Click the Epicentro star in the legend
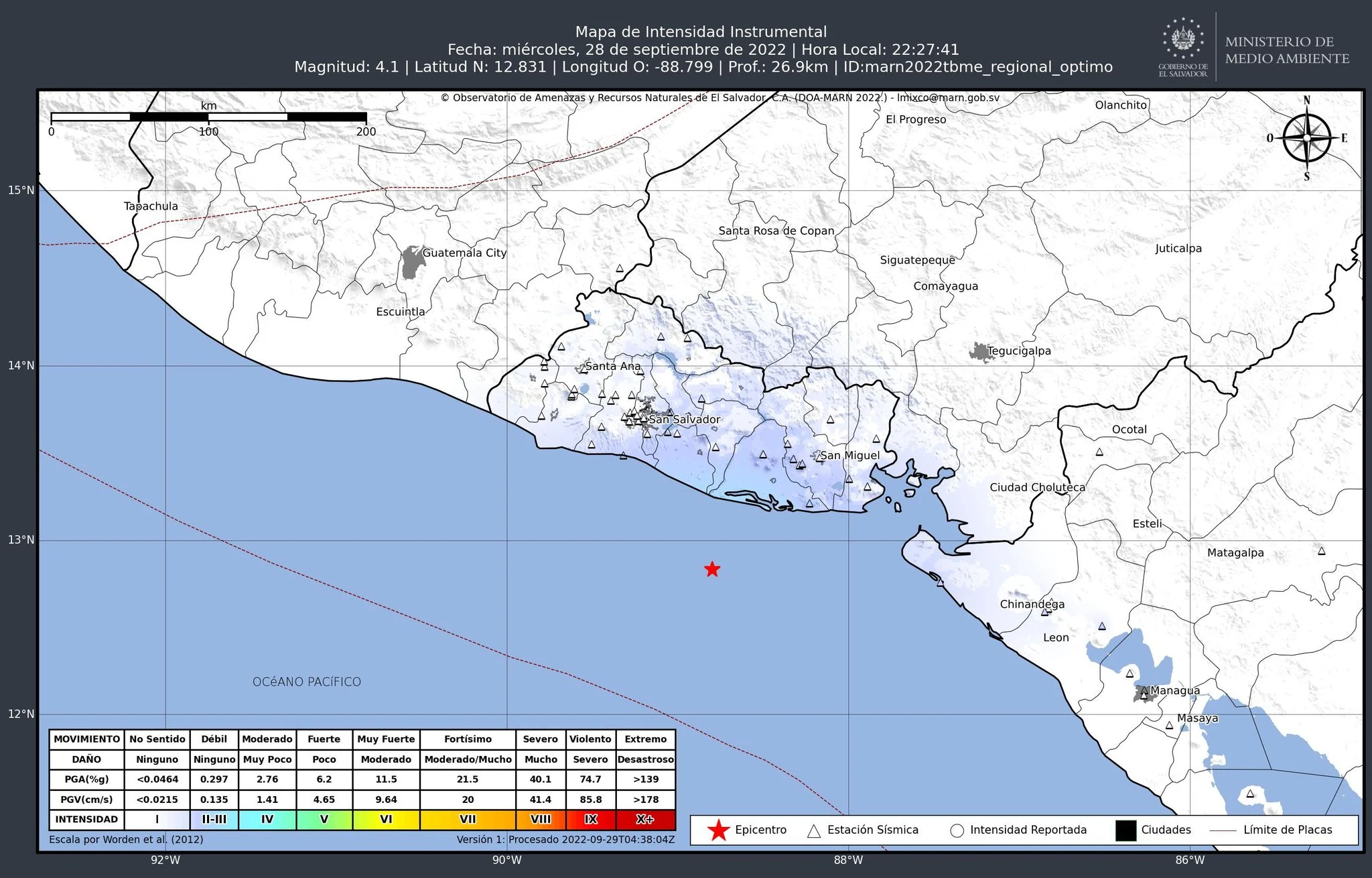Screen dimensions: 1372x878 coord(718,830)
